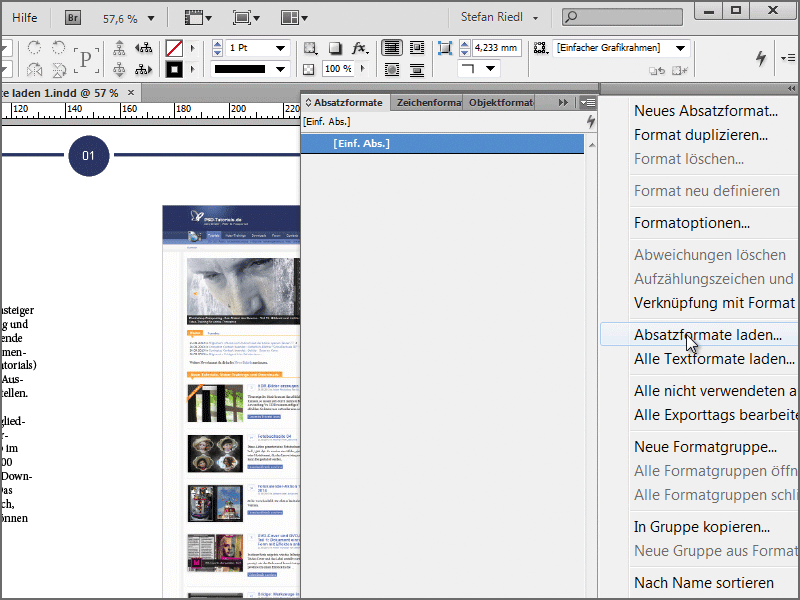Click the object style icon
Screen dimensions: 800x600
540,48
